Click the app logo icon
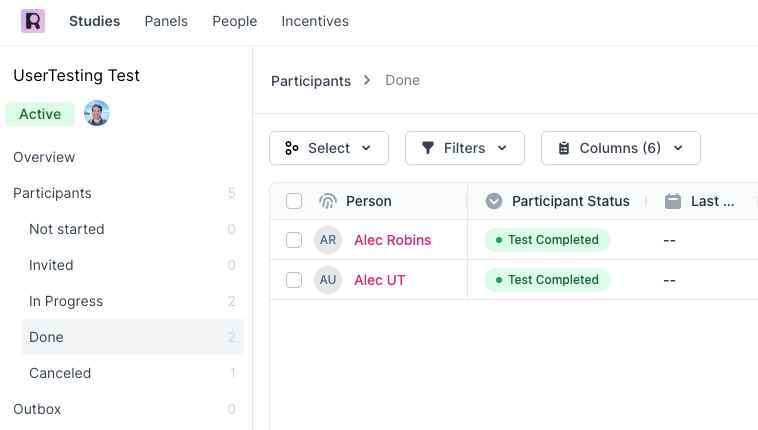The image size is (758, 430). point(33,21)
